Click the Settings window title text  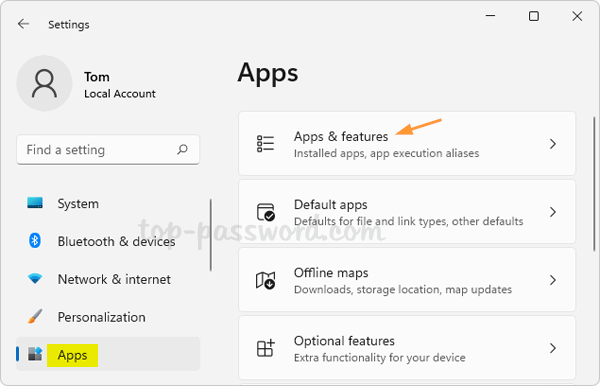69,24
